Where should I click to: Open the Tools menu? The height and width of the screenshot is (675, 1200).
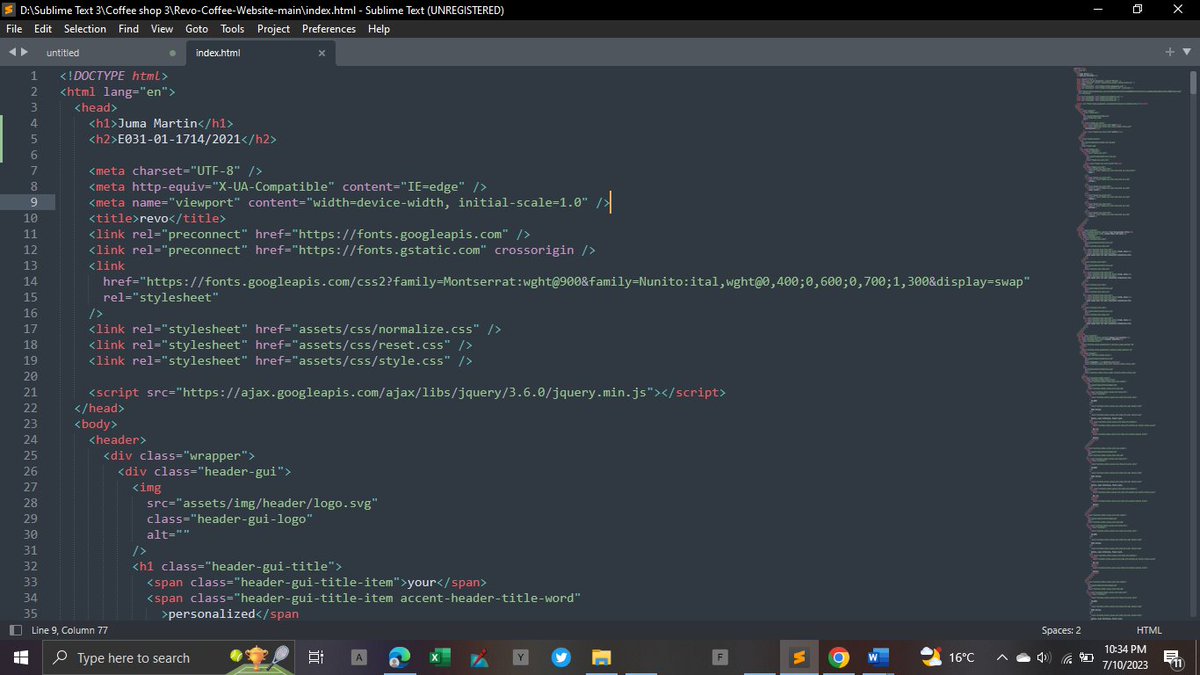tap(232, 29)
